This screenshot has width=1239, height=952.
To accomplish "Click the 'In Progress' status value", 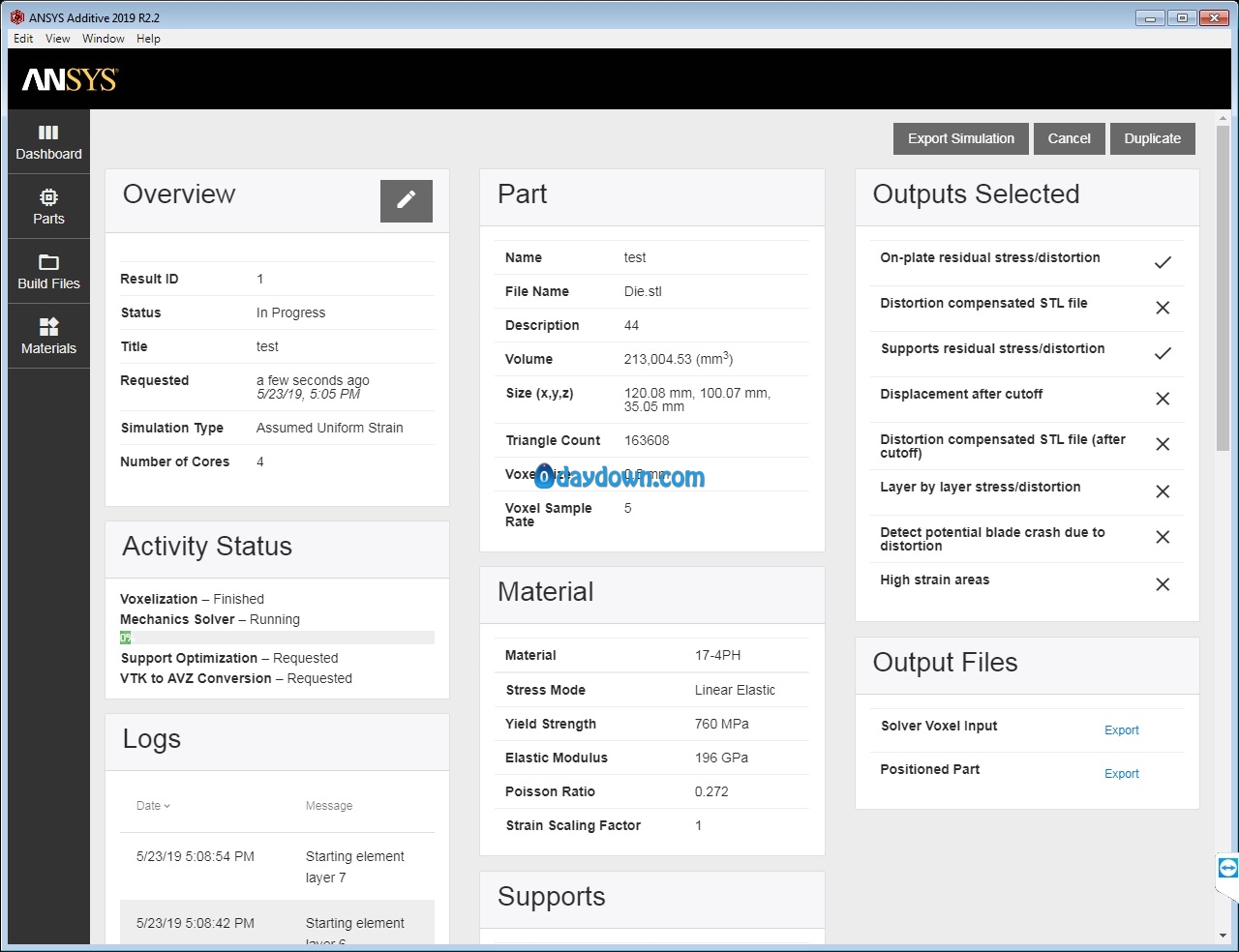I will [290, 312].
